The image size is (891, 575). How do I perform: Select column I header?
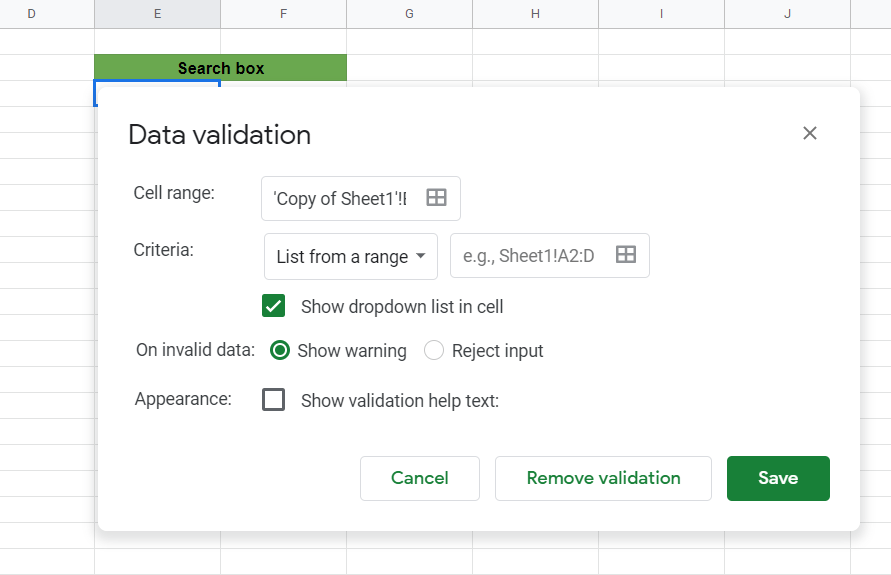tap(661, 14)
